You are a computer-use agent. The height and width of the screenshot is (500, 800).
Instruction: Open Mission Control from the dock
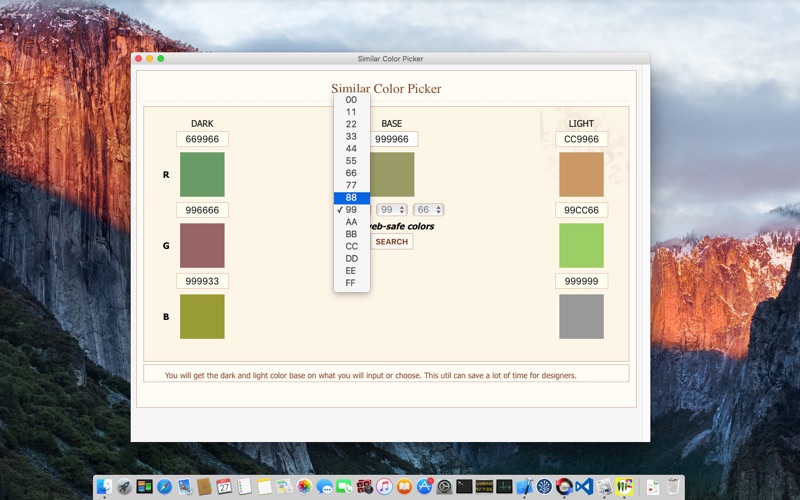pos(144,487)
